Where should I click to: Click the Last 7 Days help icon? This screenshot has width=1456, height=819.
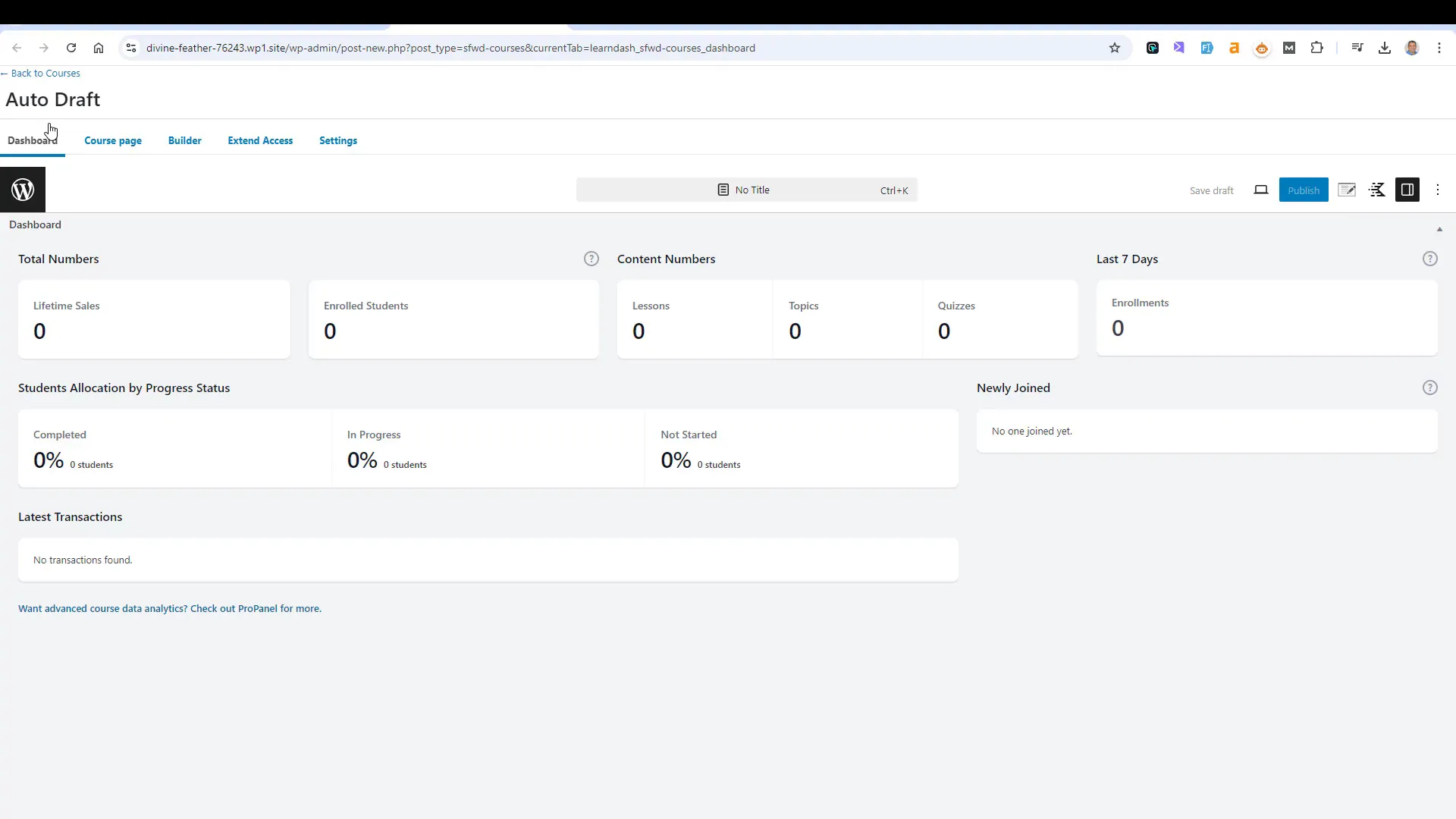[1432, 259]
